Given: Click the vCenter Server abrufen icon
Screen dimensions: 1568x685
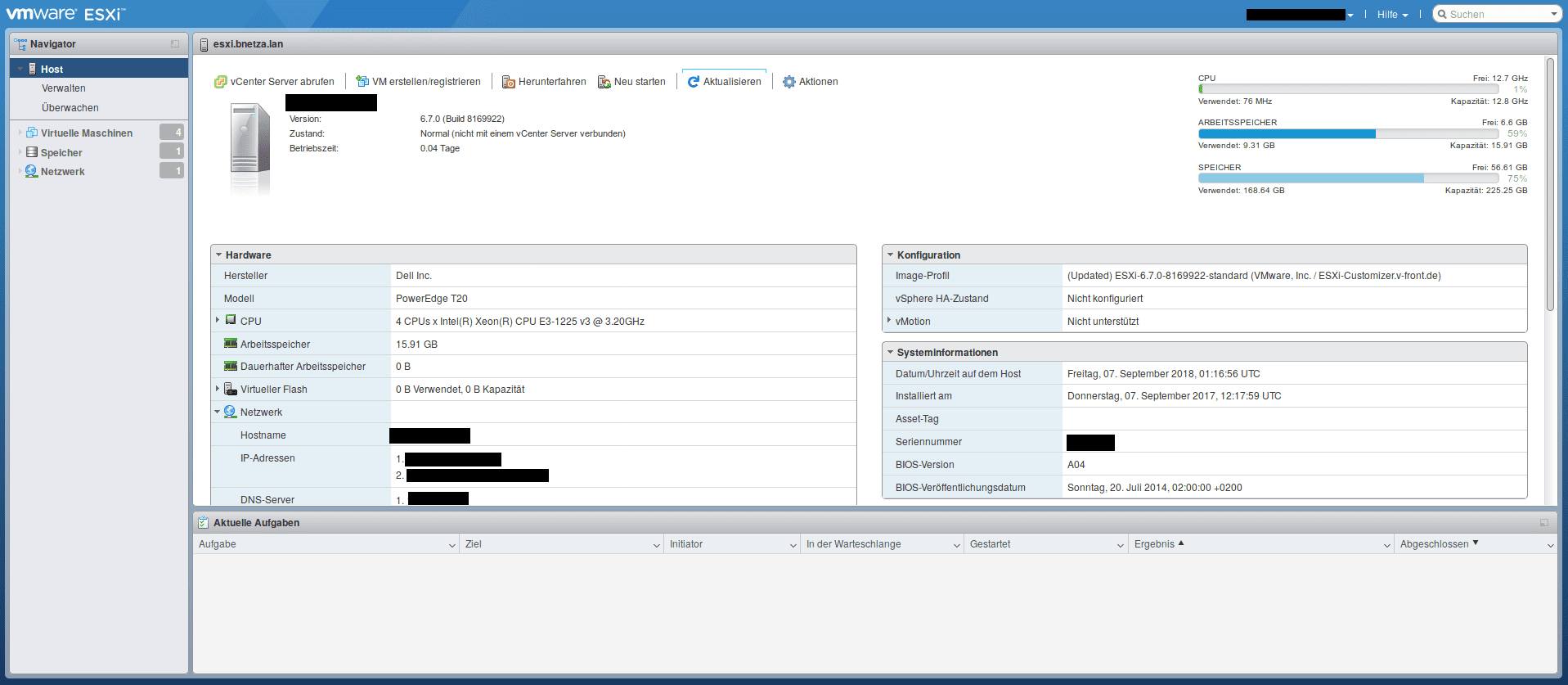Looking at the screenshot, I should tap(220, 82).
